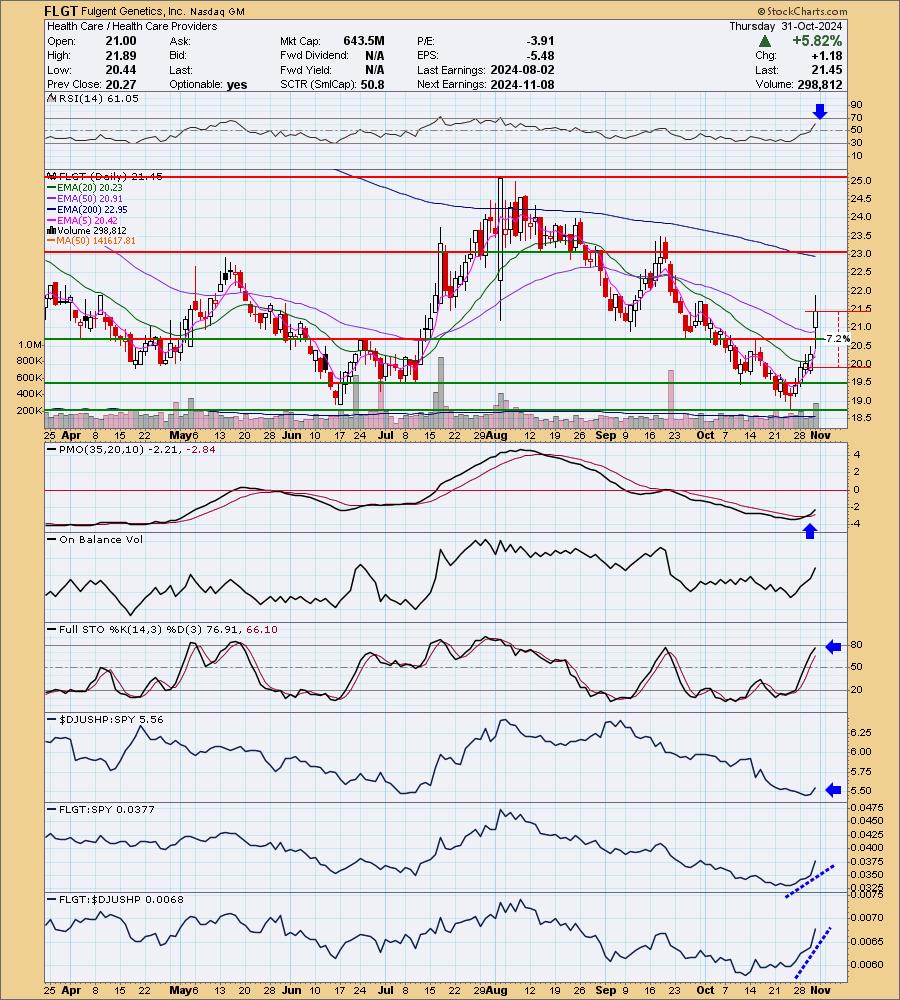
Task: Click the 25.0 price axis label
Action: pos(860,181)
